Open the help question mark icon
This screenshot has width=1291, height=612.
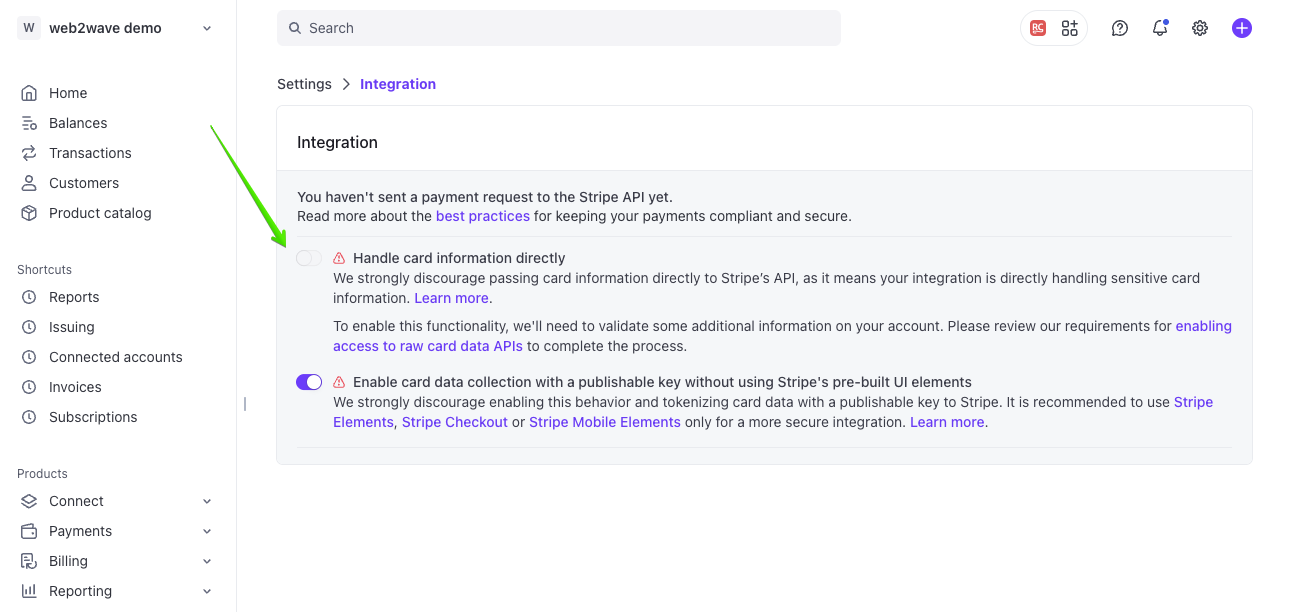click(x=1120, y=28)
